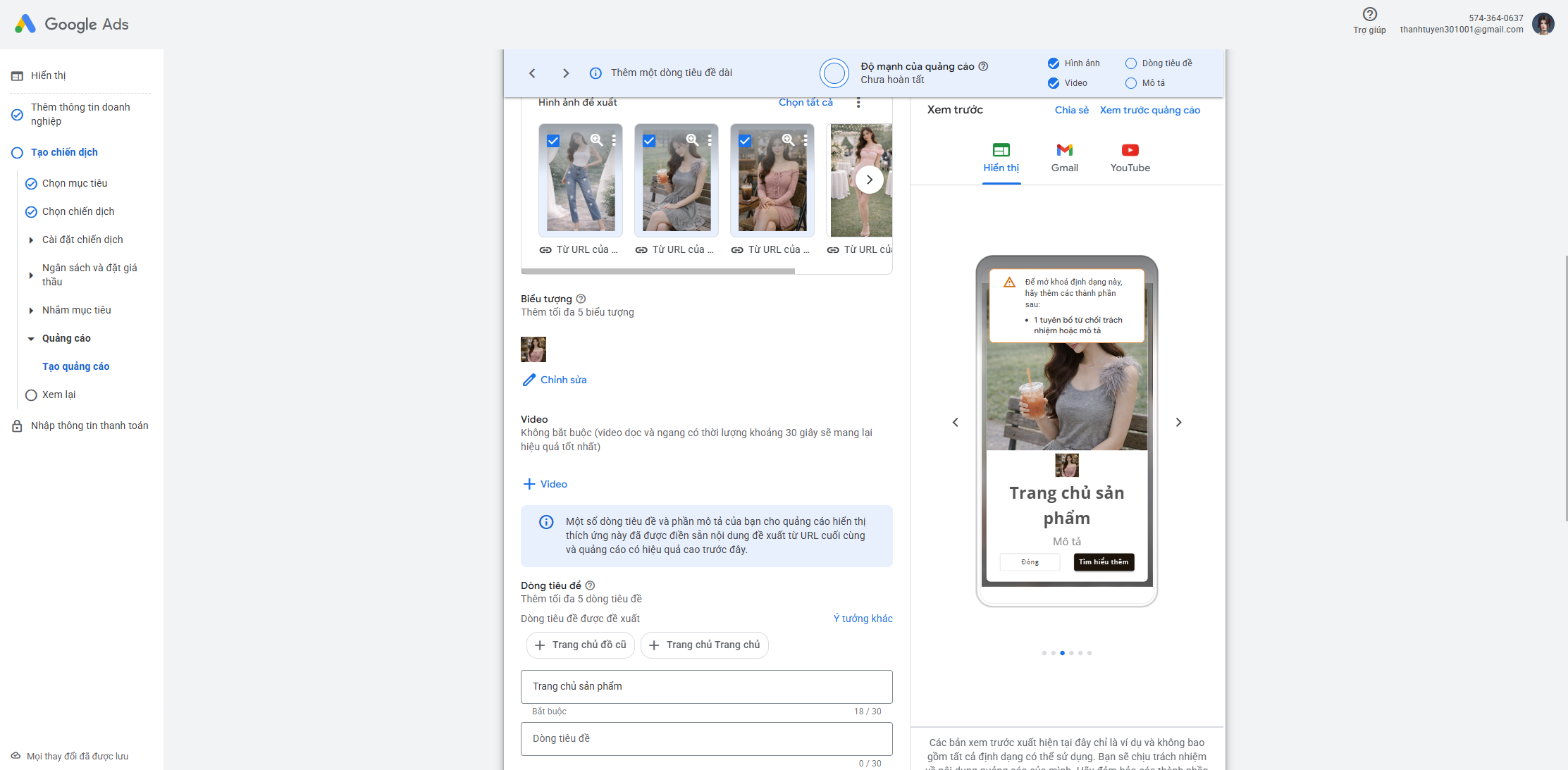Click the cloud saved-changes icon
This screenshot has height=770, width=1568.
[x=16, y=756]
